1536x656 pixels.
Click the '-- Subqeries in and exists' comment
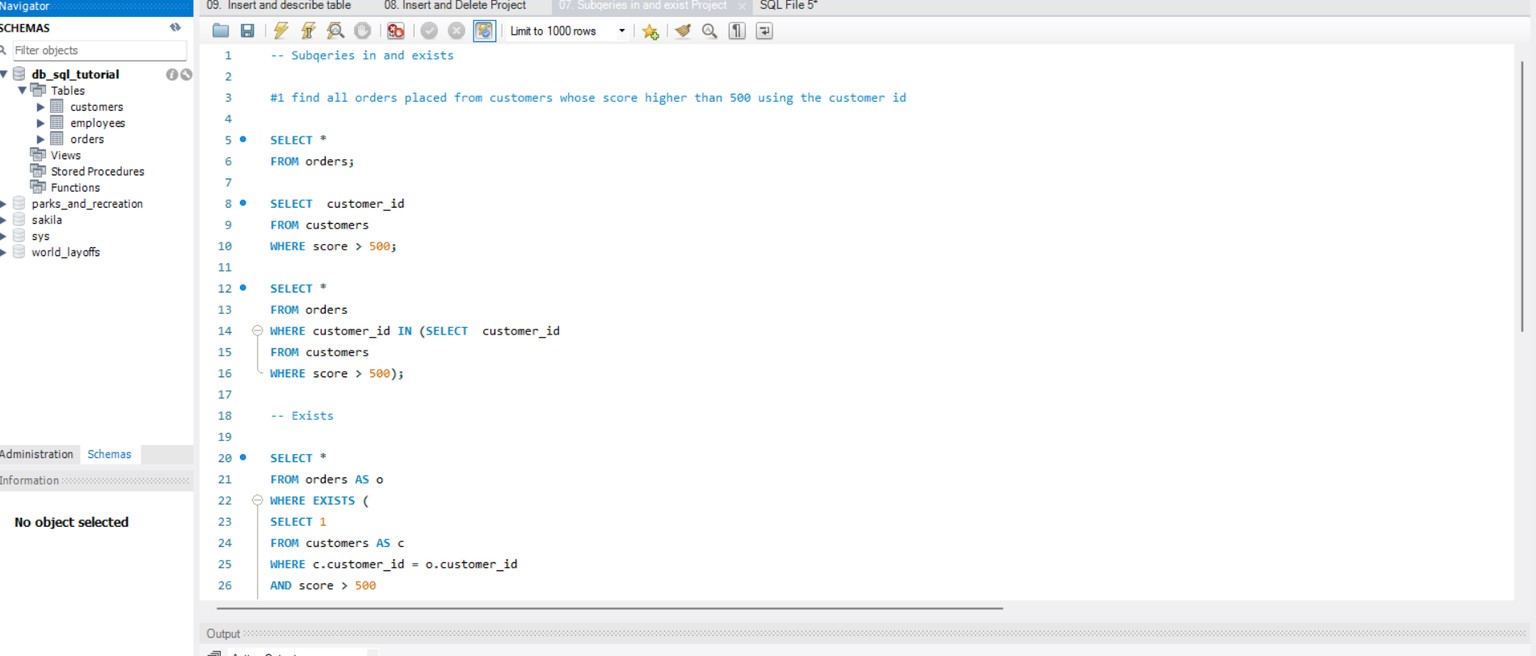click(x=362, y=55)
